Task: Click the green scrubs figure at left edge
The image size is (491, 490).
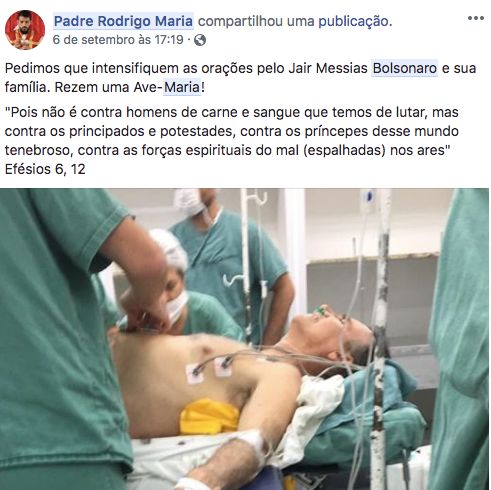Action: point(60,333)
